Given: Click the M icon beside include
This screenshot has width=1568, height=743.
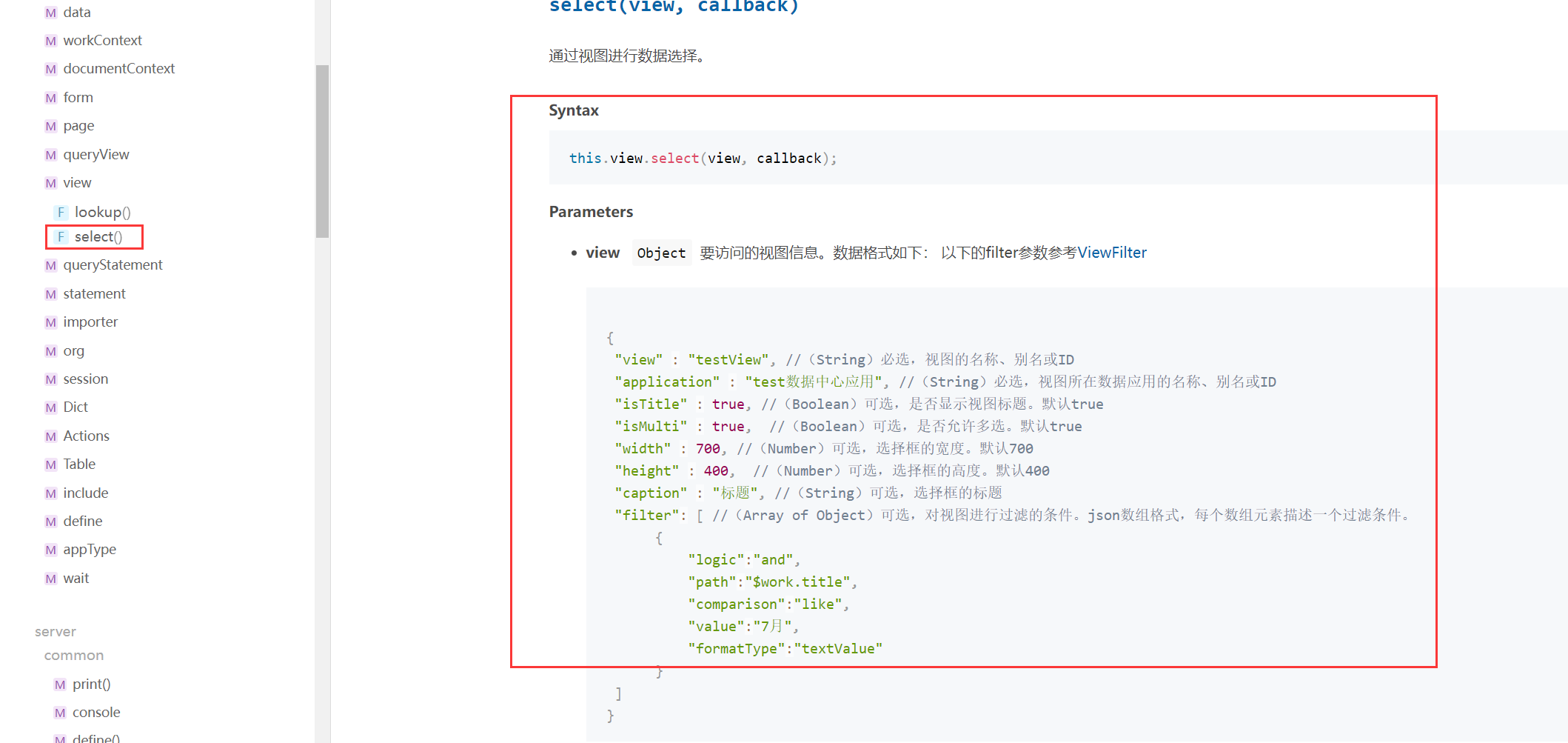Looking at the screenshot, I should point(50,493).
